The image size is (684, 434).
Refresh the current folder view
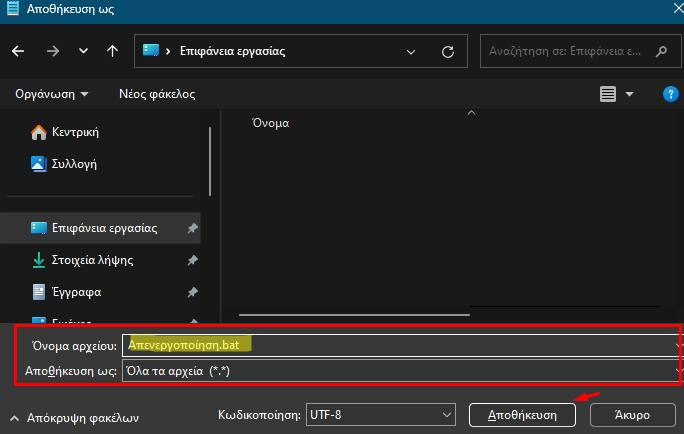[x=447, y=51]
